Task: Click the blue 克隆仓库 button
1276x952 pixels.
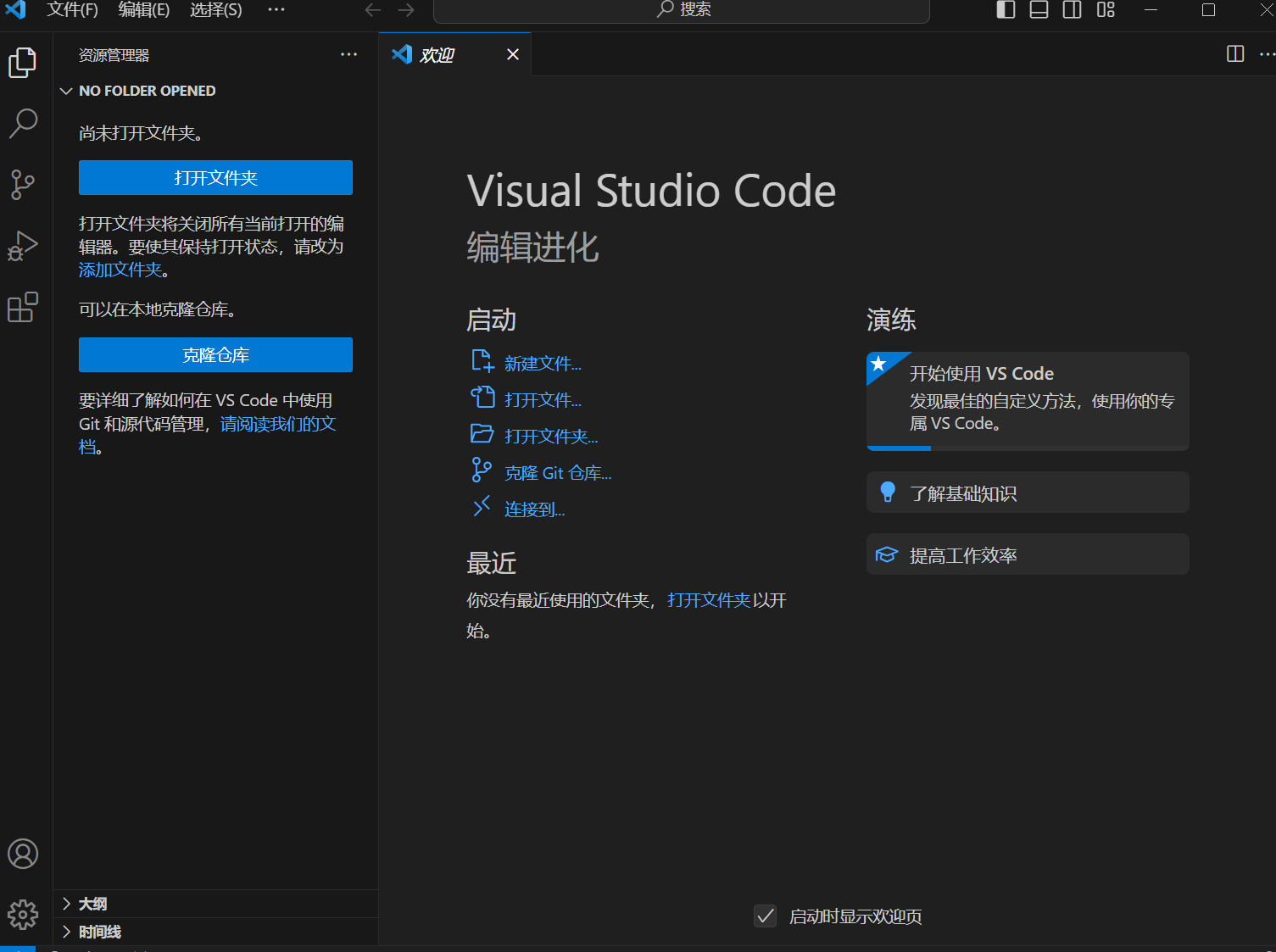Action: (215, 355)
